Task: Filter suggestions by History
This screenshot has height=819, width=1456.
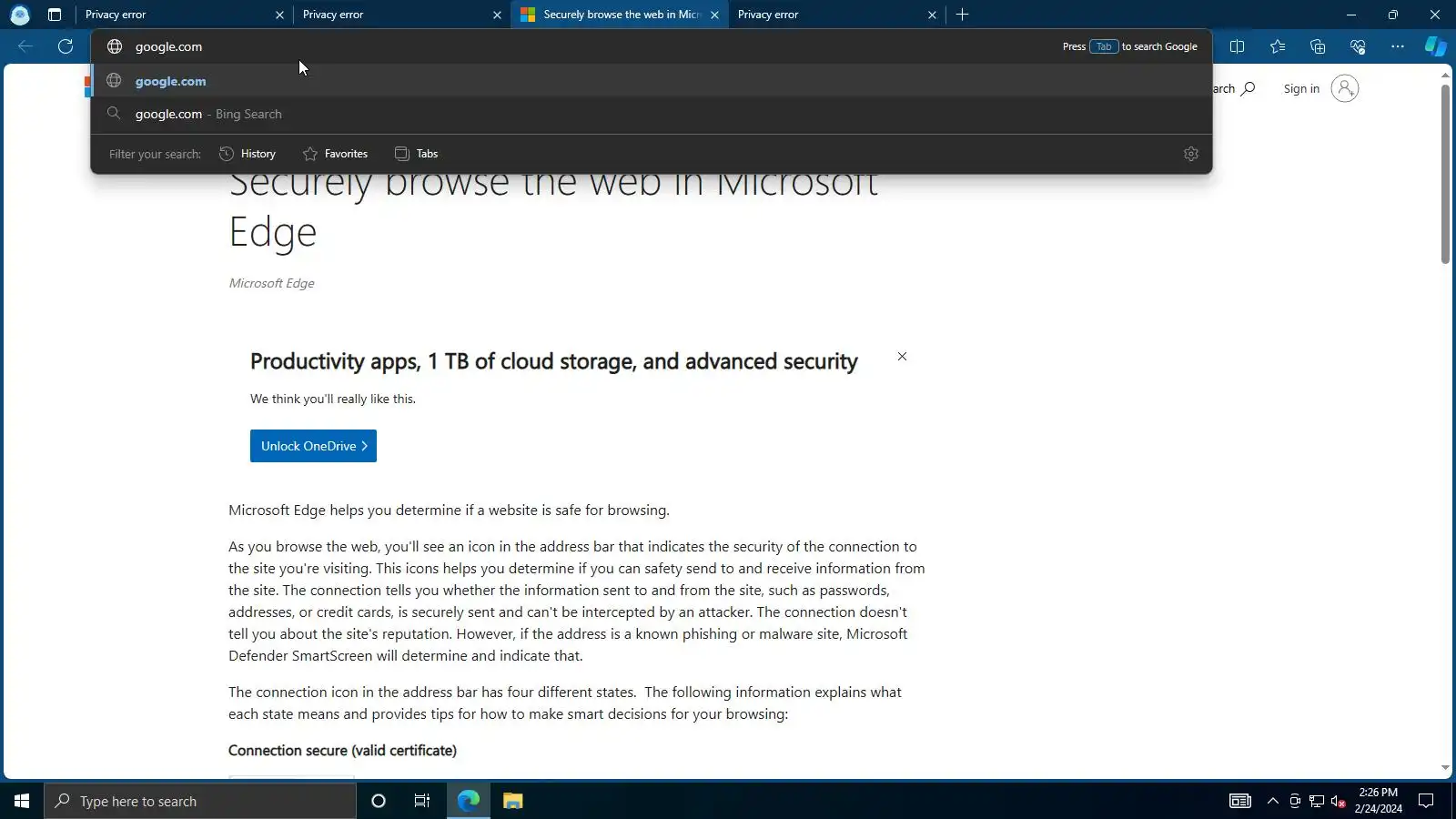Action: tap(248, 154)
